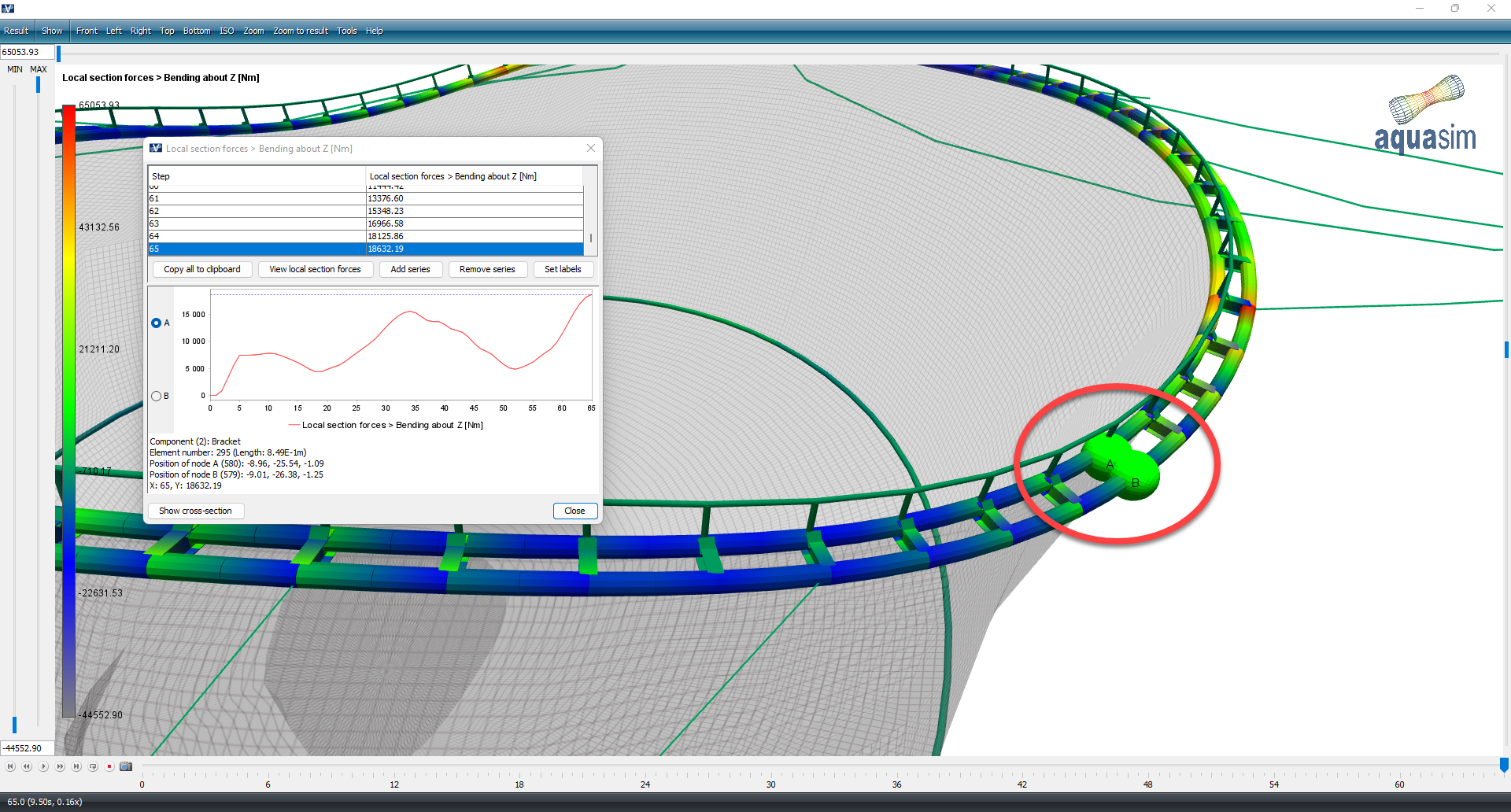Click value cell 15348.23
This screenshot has height=812, width=1511.
coord(475,211)
